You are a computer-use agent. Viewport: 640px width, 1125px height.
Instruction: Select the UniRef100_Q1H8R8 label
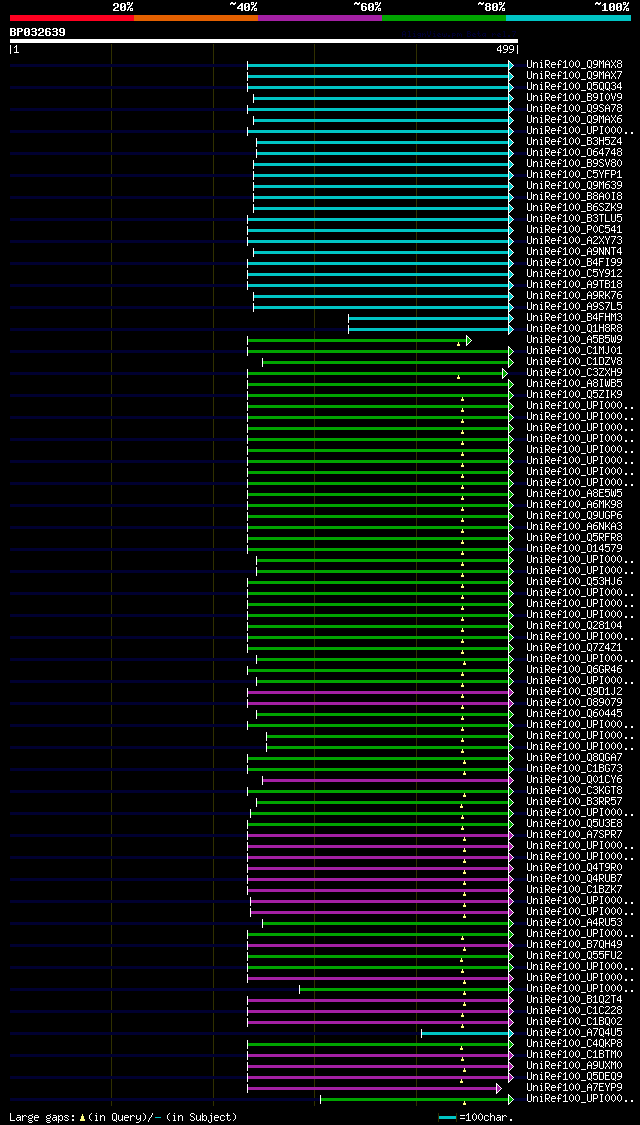(x=574, y=329)
